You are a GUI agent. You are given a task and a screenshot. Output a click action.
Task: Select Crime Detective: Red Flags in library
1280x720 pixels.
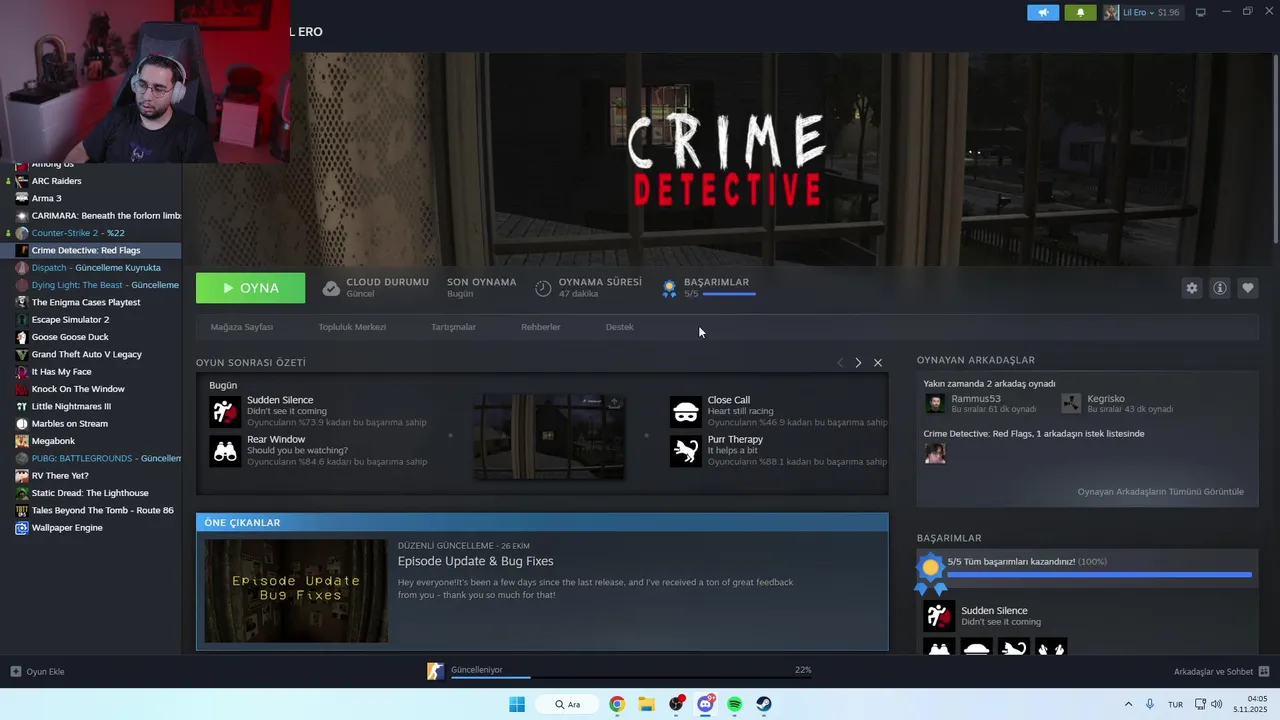91,250
